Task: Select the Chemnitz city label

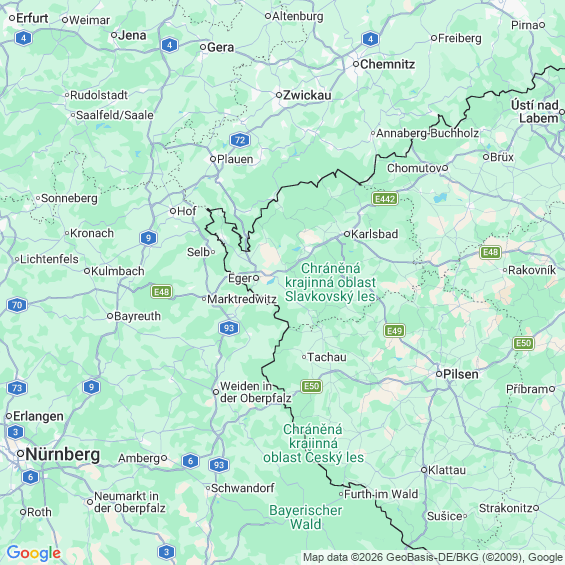Action: pyautogui.click(x=387, y=64)
